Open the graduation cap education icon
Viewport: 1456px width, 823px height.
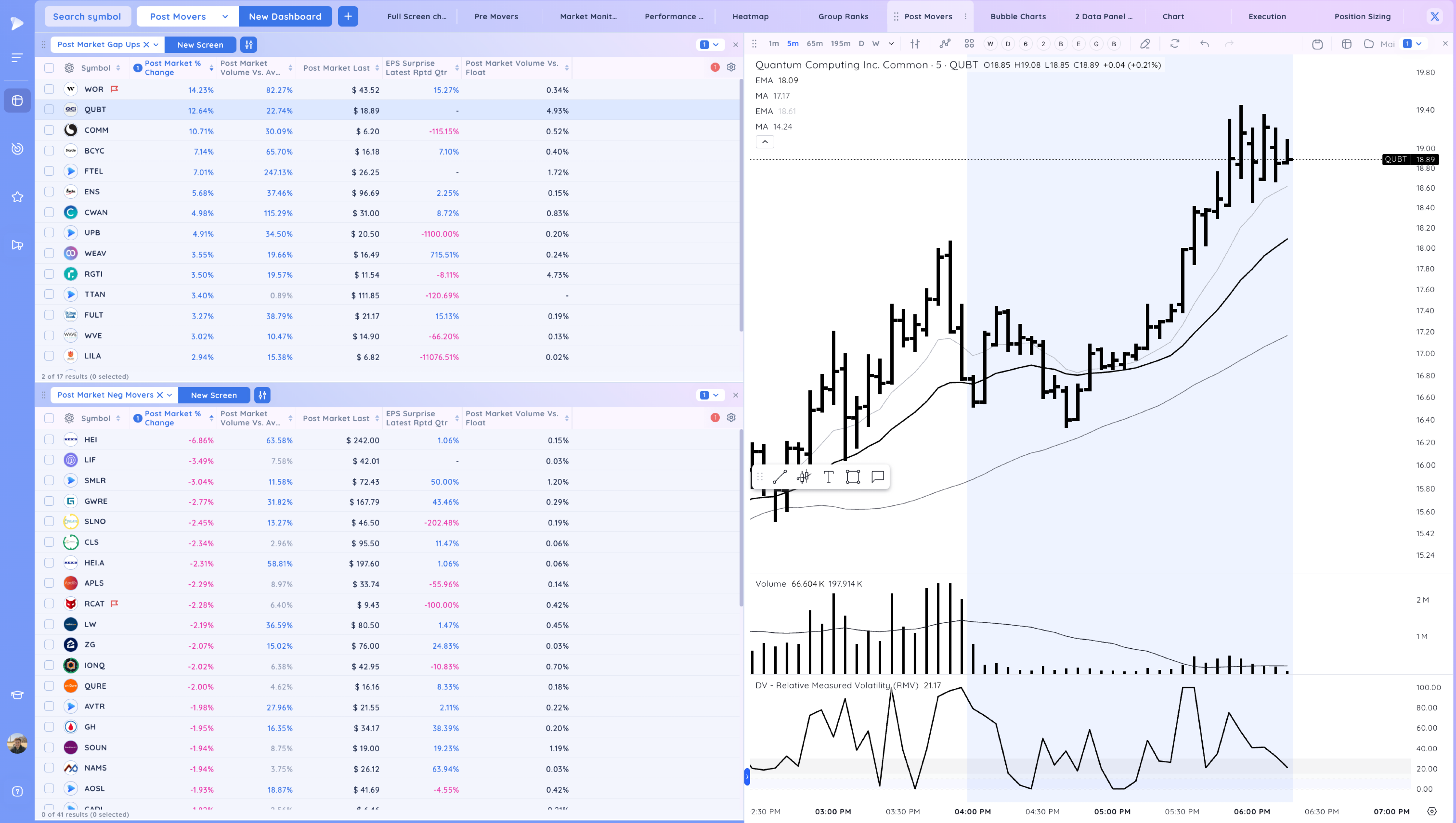coord(17,695)
